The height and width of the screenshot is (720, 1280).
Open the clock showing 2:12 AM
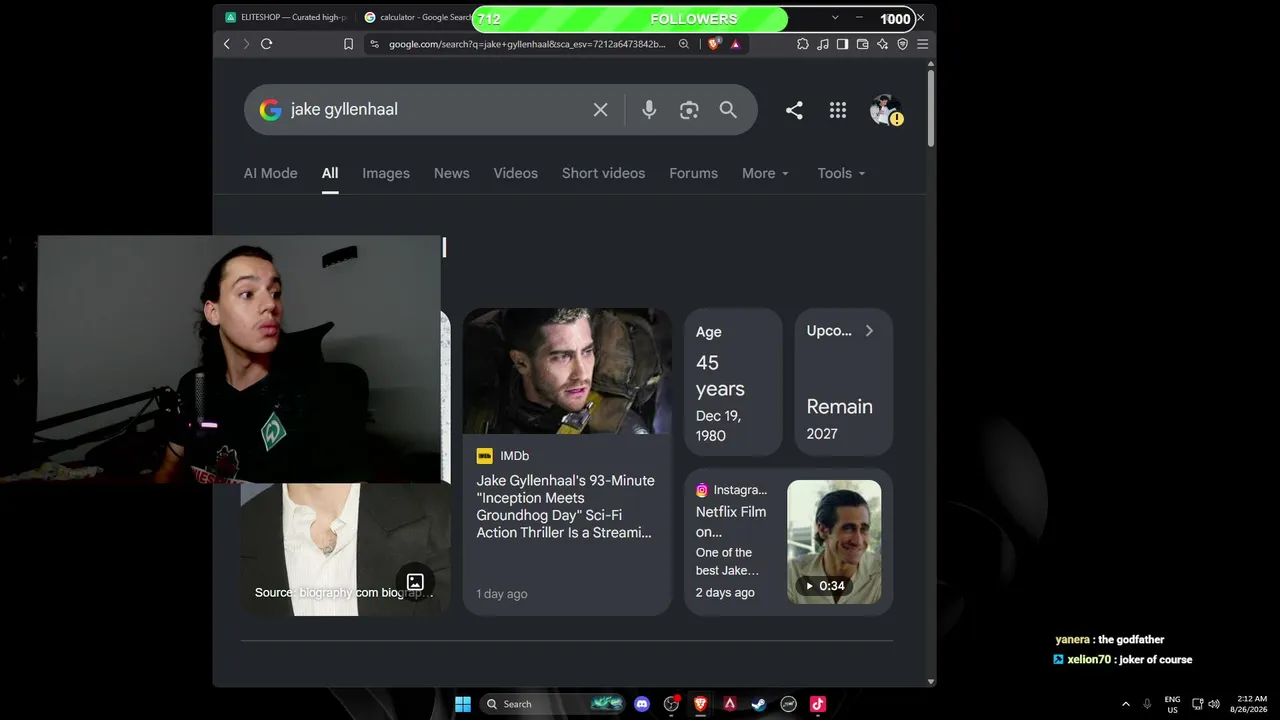click(x=1251, y=704)
